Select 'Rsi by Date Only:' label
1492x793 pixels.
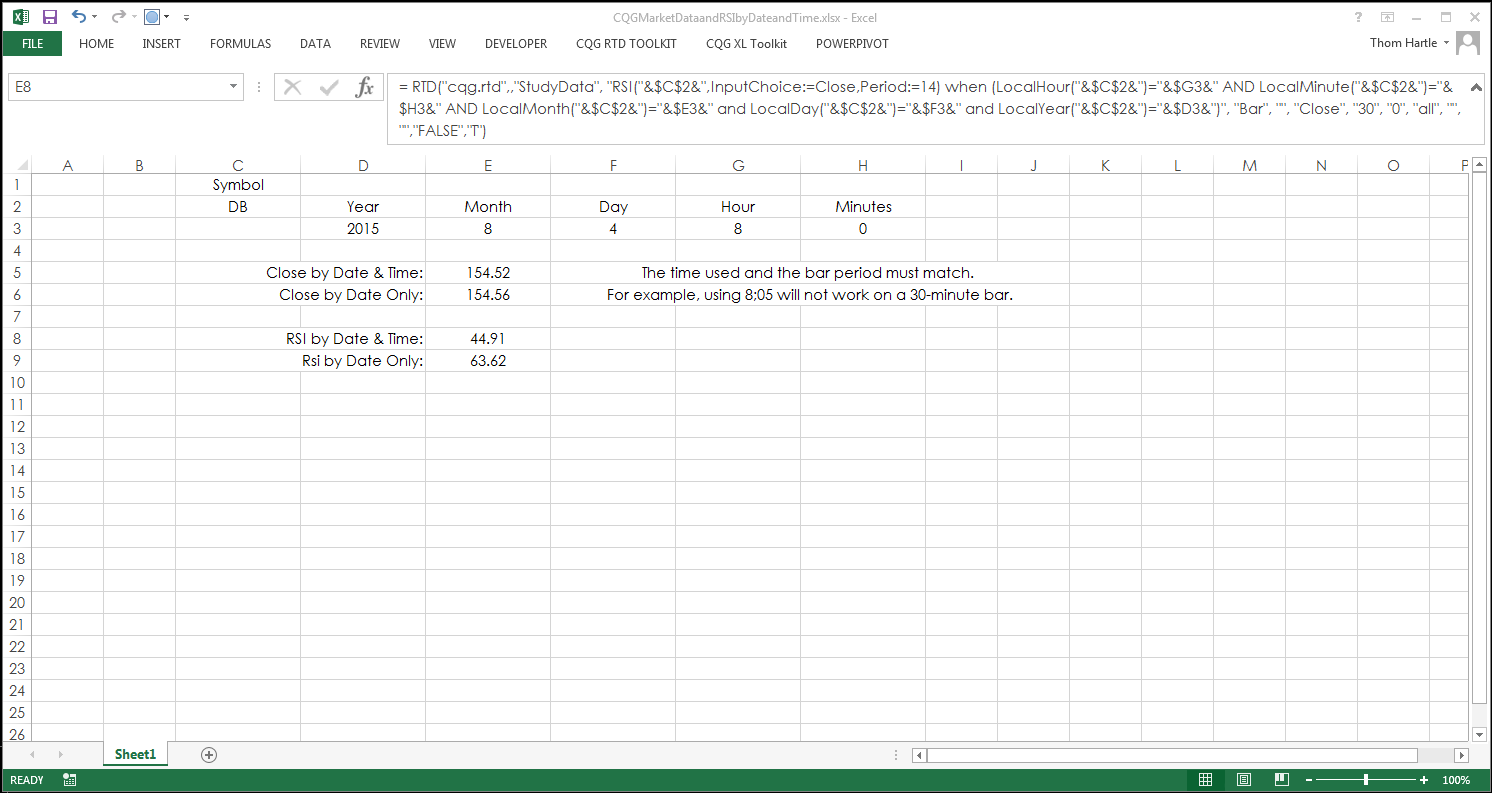click(x=363, y=361)
